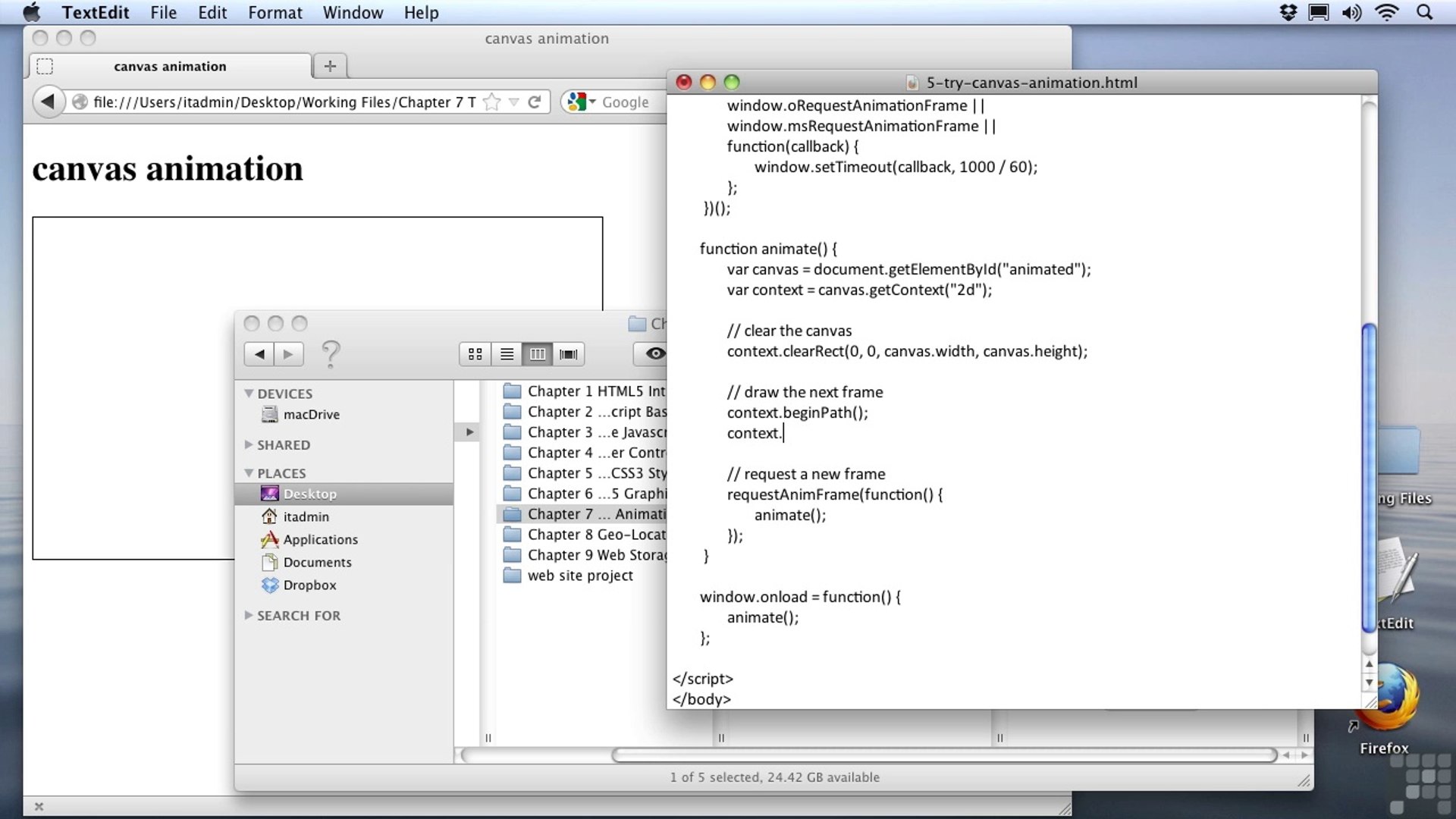This screenshot has height=819, width=1456.
Task: Switch Finder to icon view
Action: 475,354
